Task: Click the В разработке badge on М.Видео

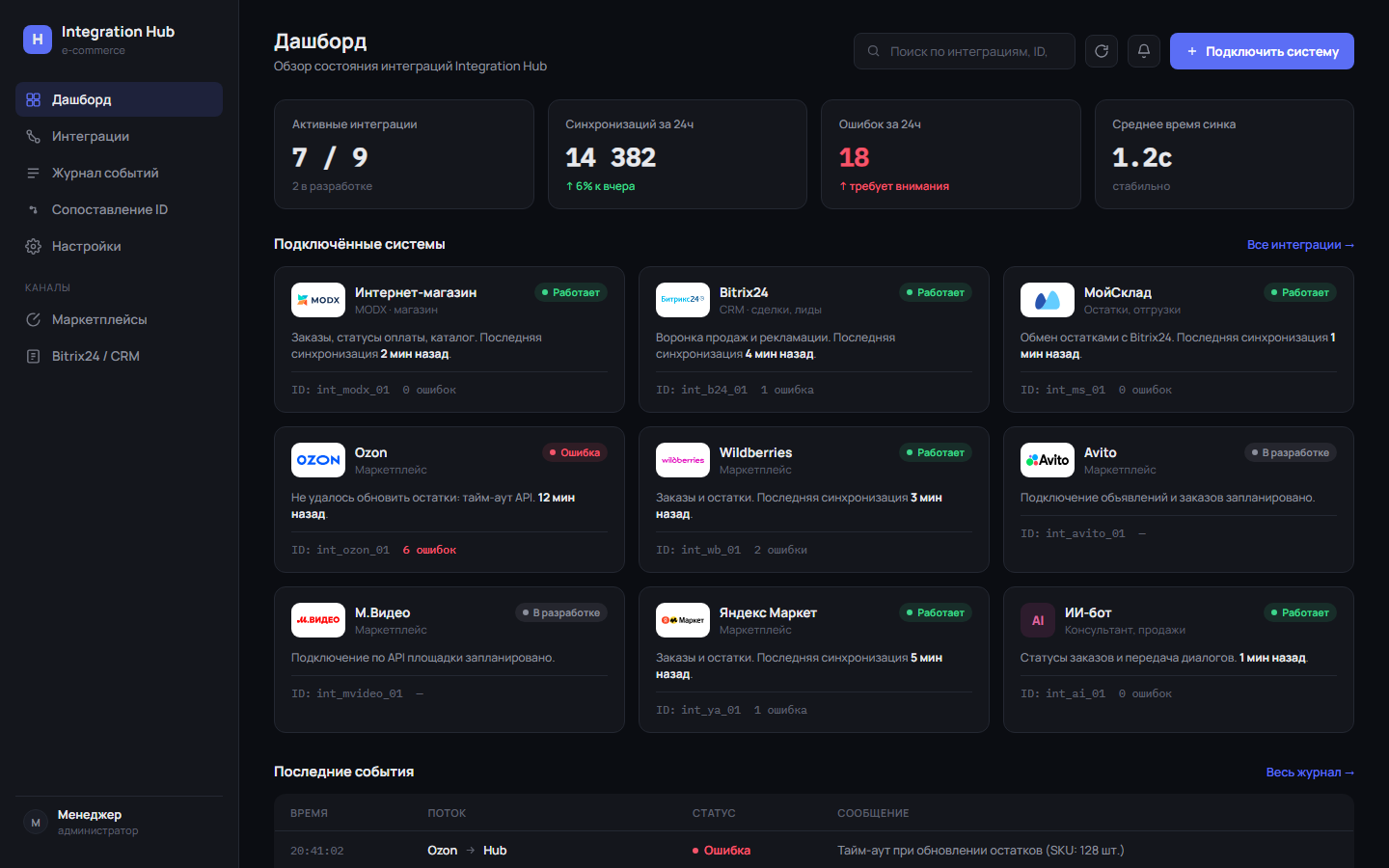Action: coord(560,612)
